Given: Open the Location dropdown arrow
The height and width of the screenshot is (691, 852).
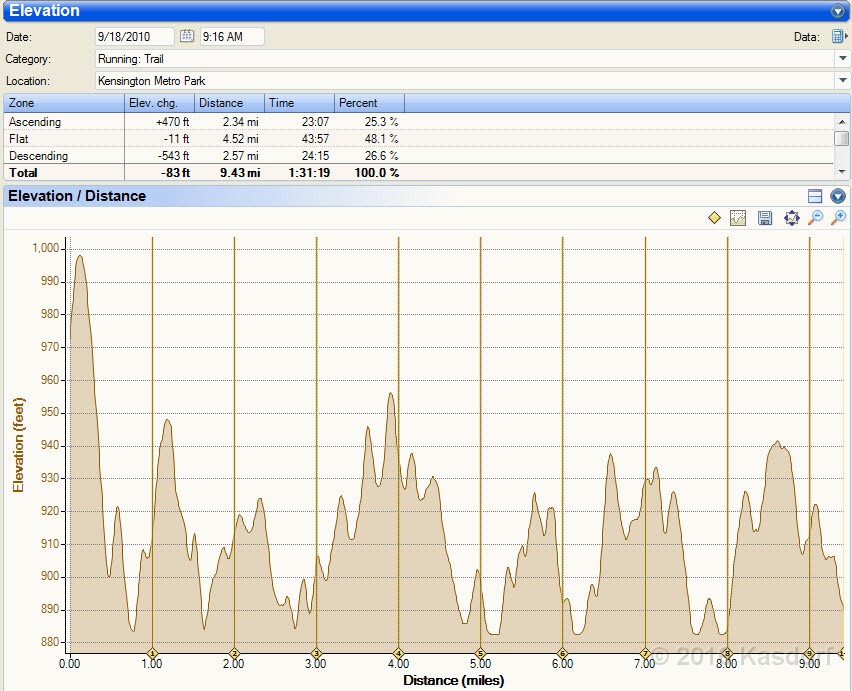Looking at the screenshot, I should coord(842,80).
